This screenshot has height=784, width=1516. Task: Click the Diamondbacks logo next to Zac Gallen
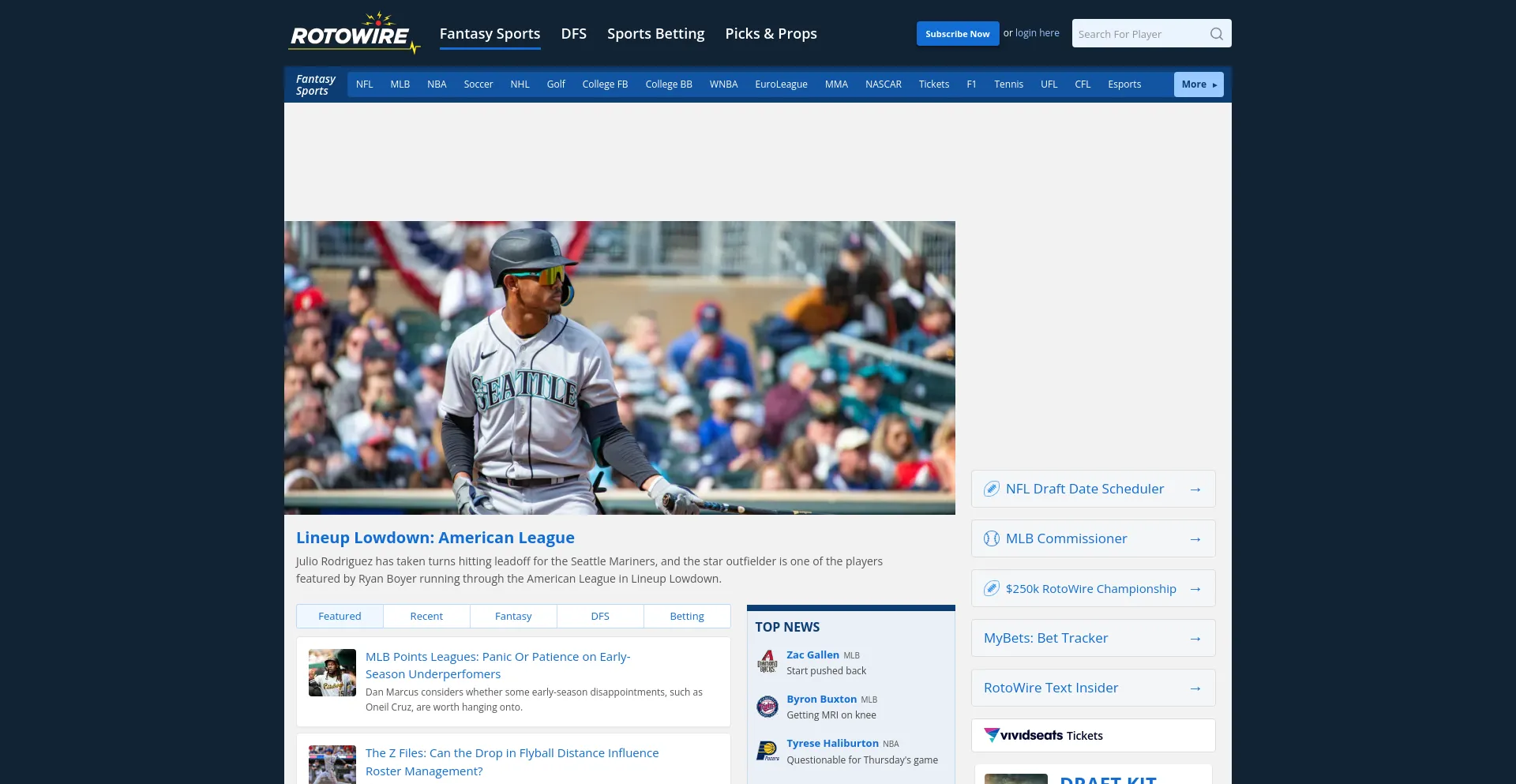pyautogui.click(x=767, y=662)
